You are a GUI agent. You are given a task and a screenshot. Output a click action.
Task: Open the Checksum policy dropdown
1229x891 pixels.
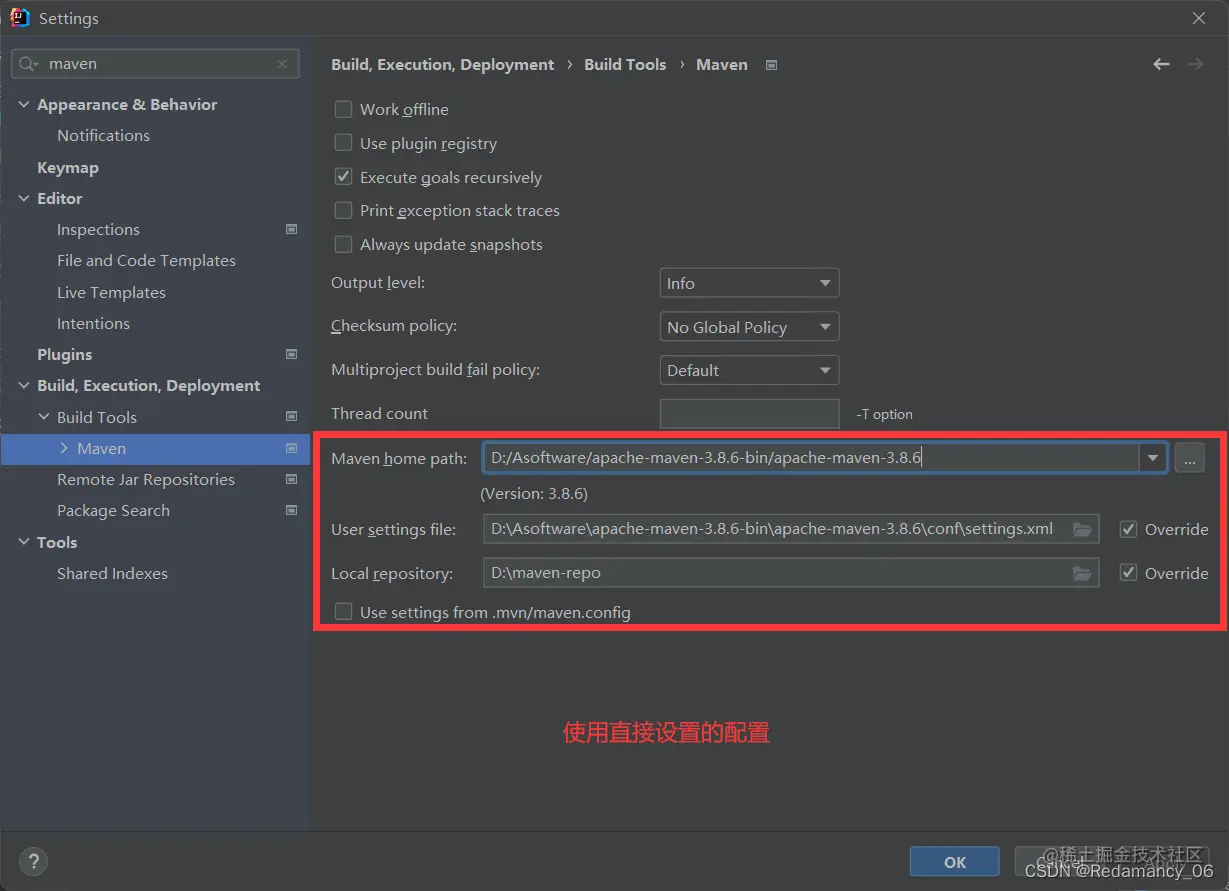tap(749, 327)
